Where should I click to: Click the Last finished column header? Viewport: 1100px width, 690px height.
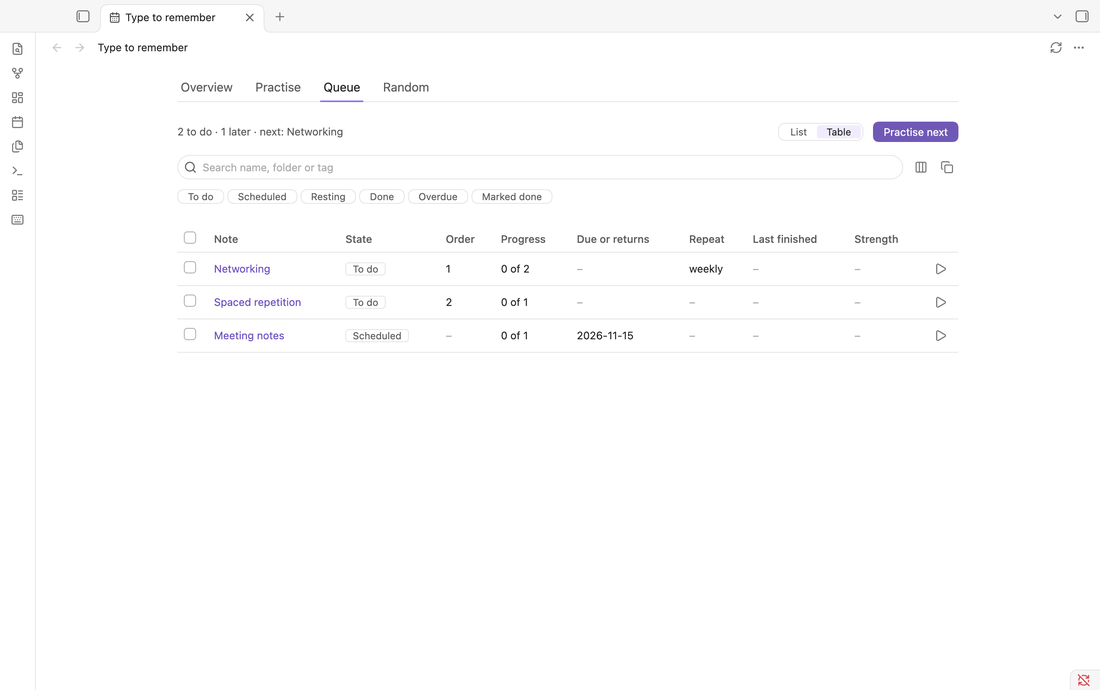click(x=784, y=239)
